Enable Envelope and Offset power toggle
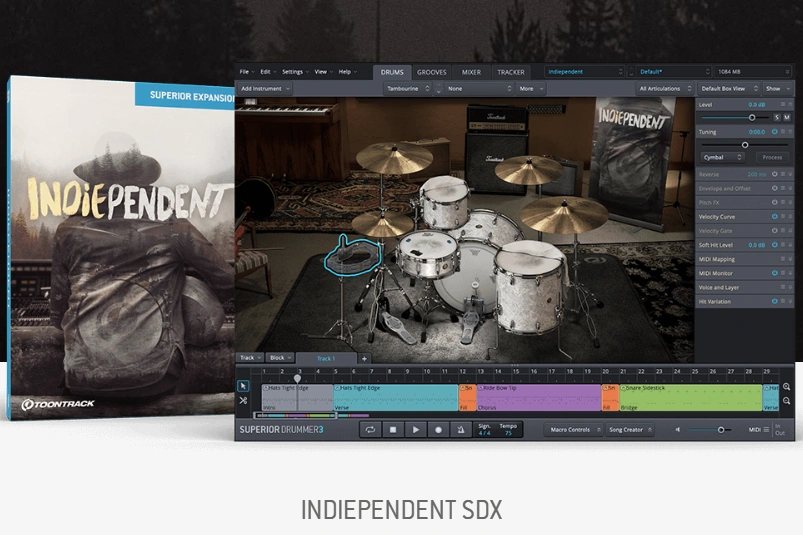 [774, 188]
